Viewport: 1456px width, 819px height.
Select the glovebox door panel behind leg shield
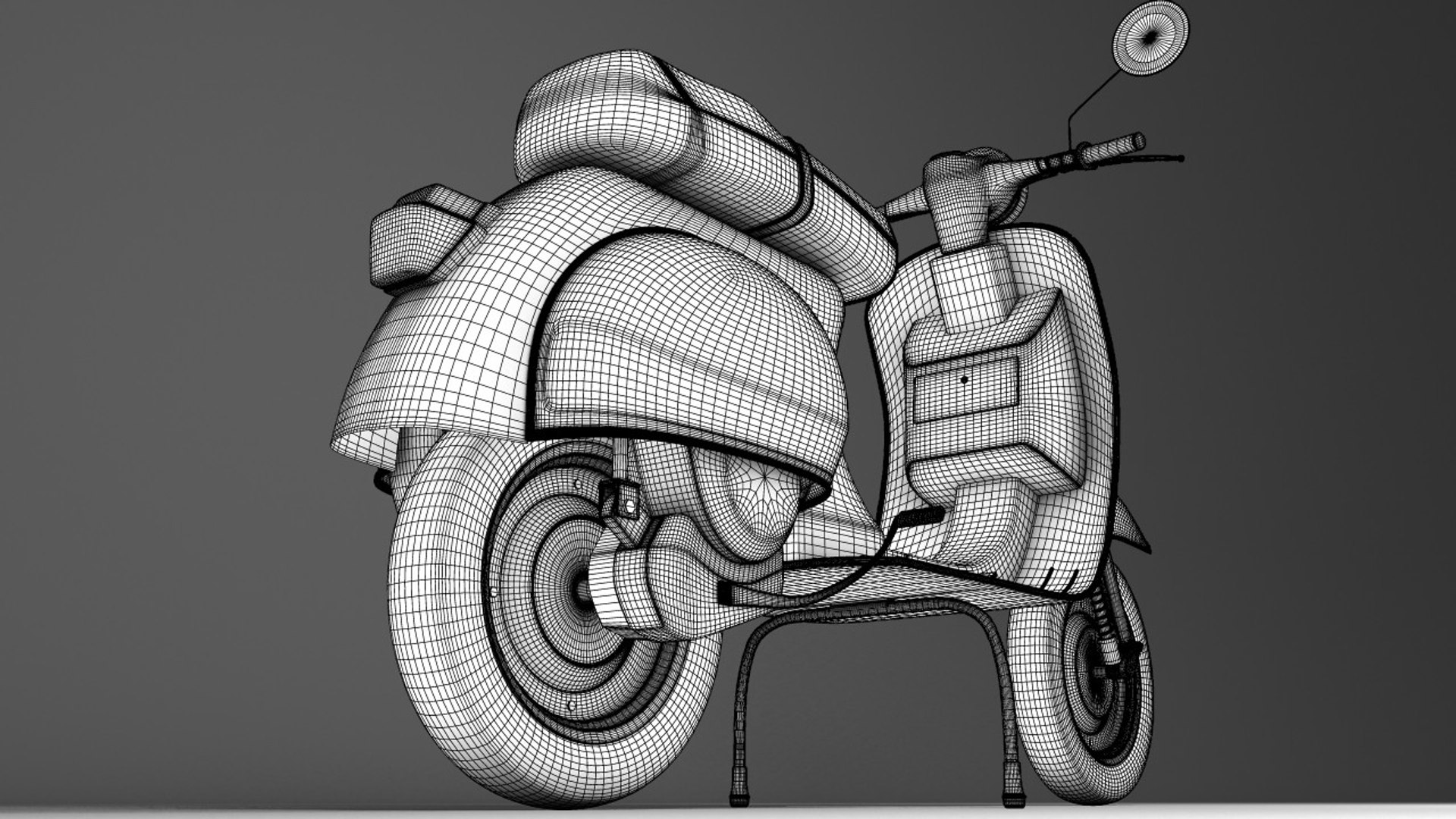[965, 390]
